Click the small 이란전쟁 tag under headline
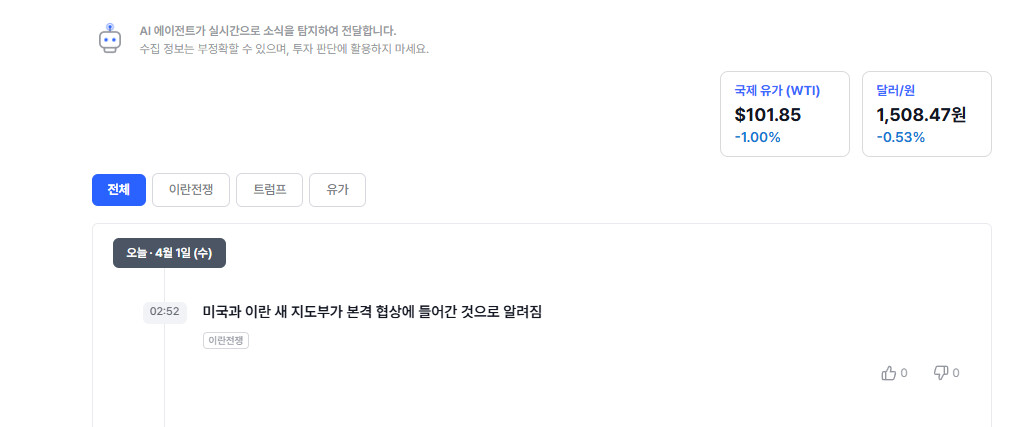1017x427 pixels. click(226, 341)
